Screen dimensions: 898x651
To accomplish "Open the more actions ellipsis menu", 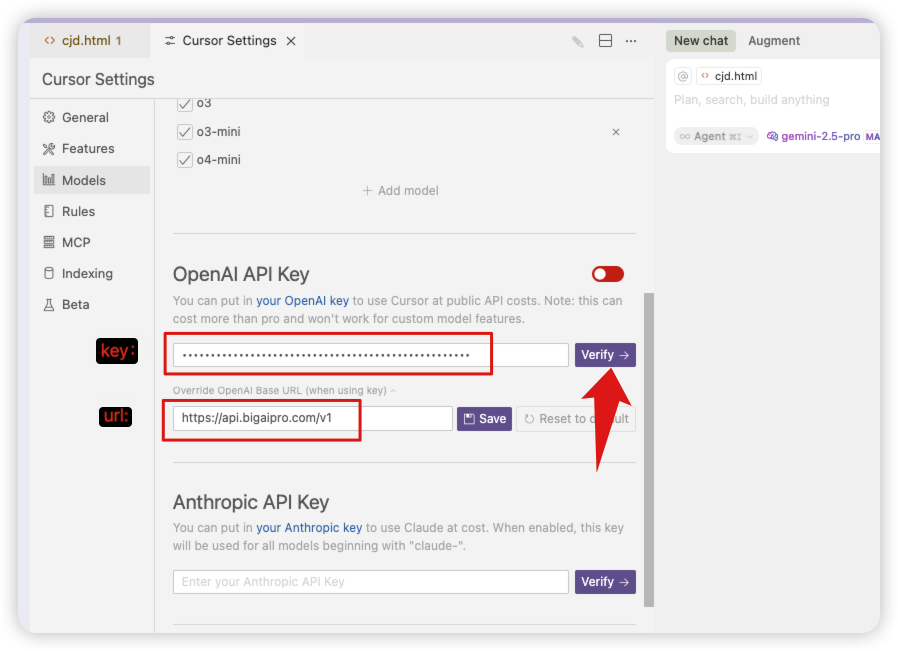I will 631,41.
